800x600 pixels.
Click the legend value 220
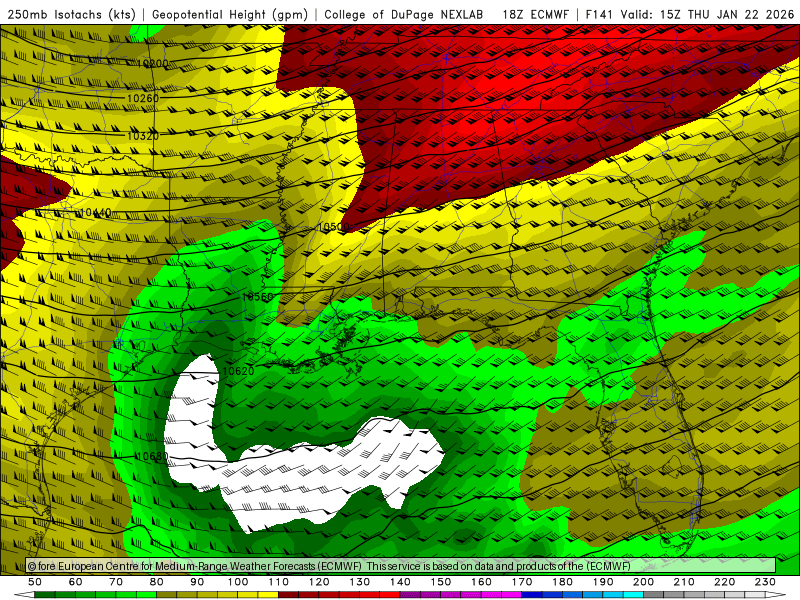[725, 582]
